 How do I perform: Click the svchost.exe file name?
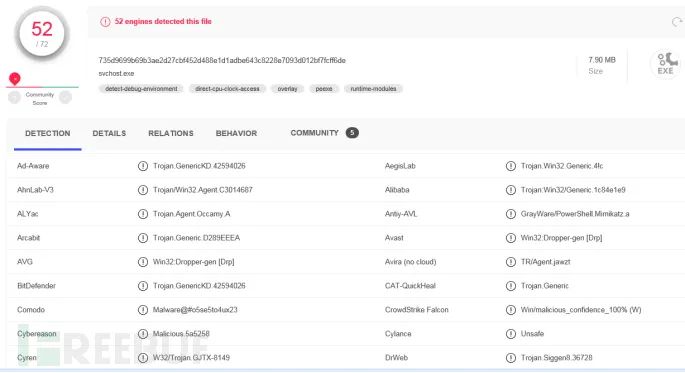click(116, 73)
